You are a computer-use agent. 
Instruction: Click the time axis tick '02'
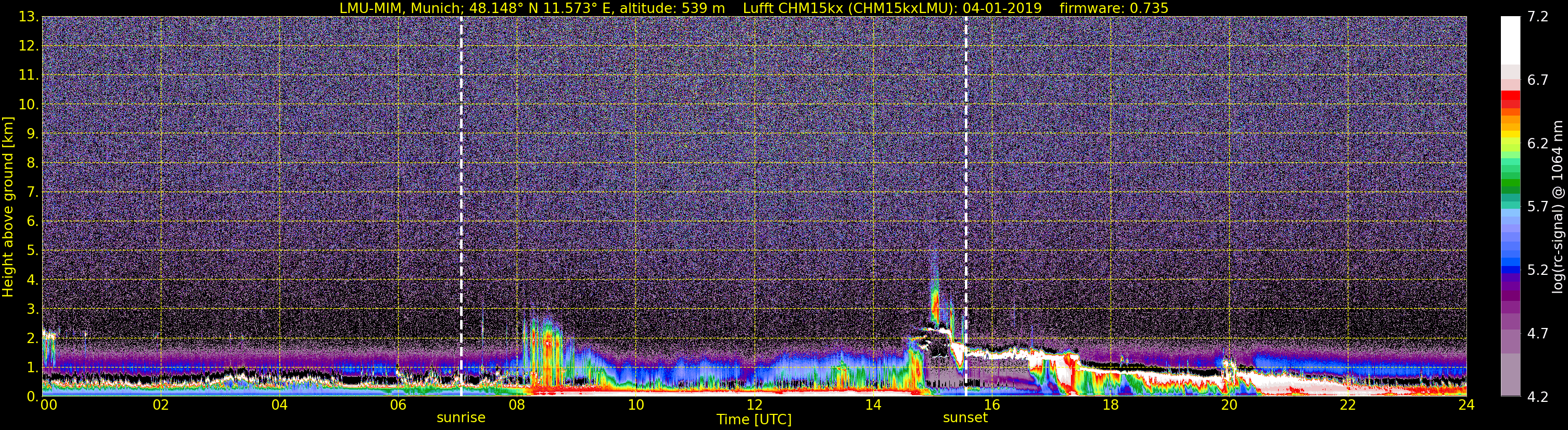[x=161, y=405]
